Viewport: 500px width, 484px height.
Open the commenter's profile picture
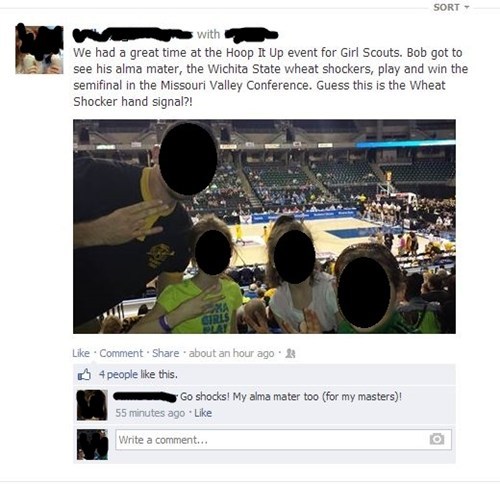pos(92,405)
